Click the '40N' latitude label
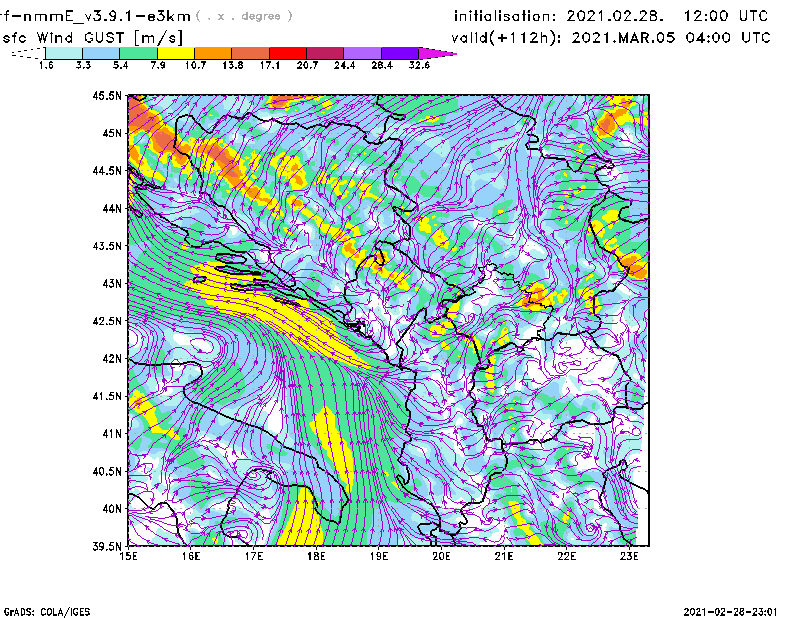800x618 pixels. [x=112, y=509]
